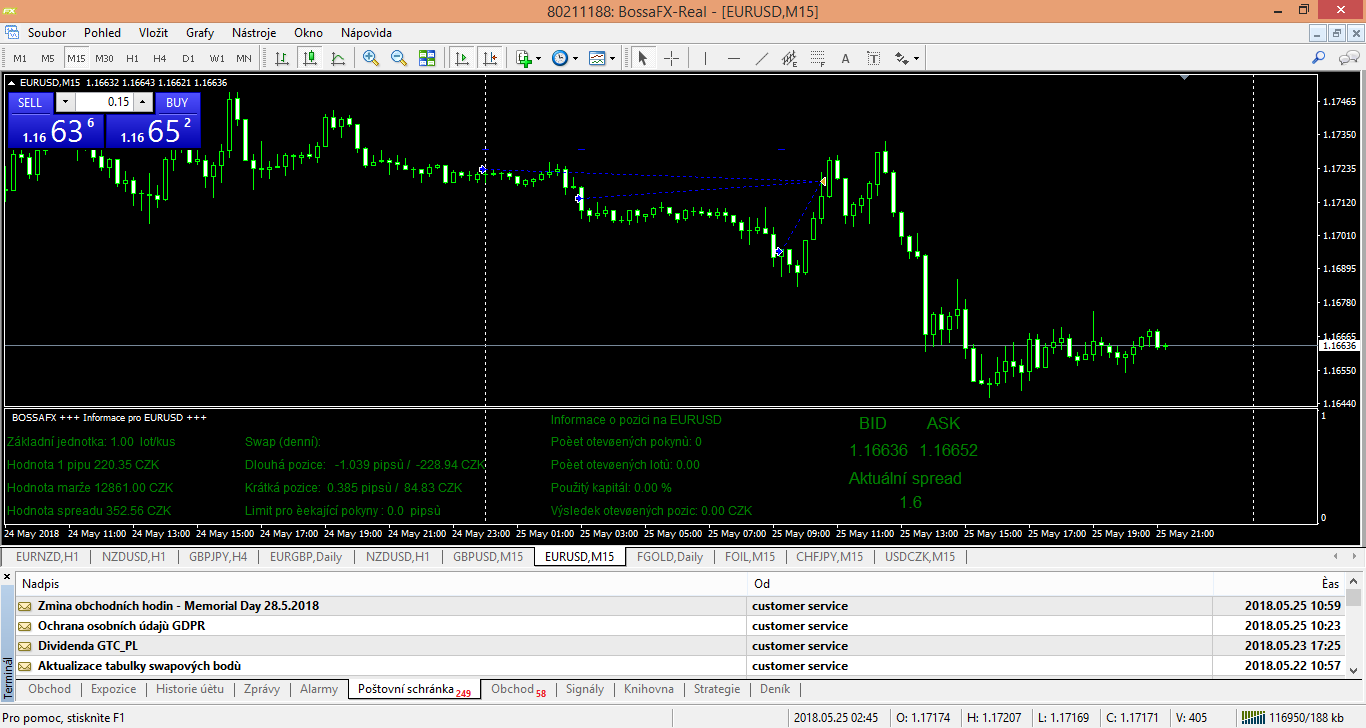Increase lot volume with up arrow
Screen dimensions: 1366x728
(142, 102)
